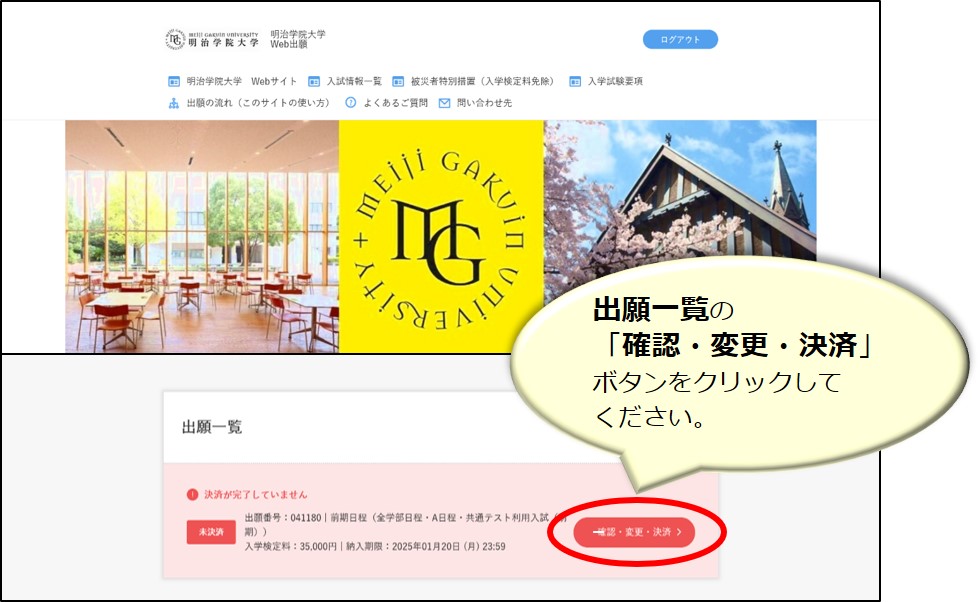980x602 pixels.
Task: Click the envelope icon beside 問い合わせ先
Action: [x=444, y=103]
